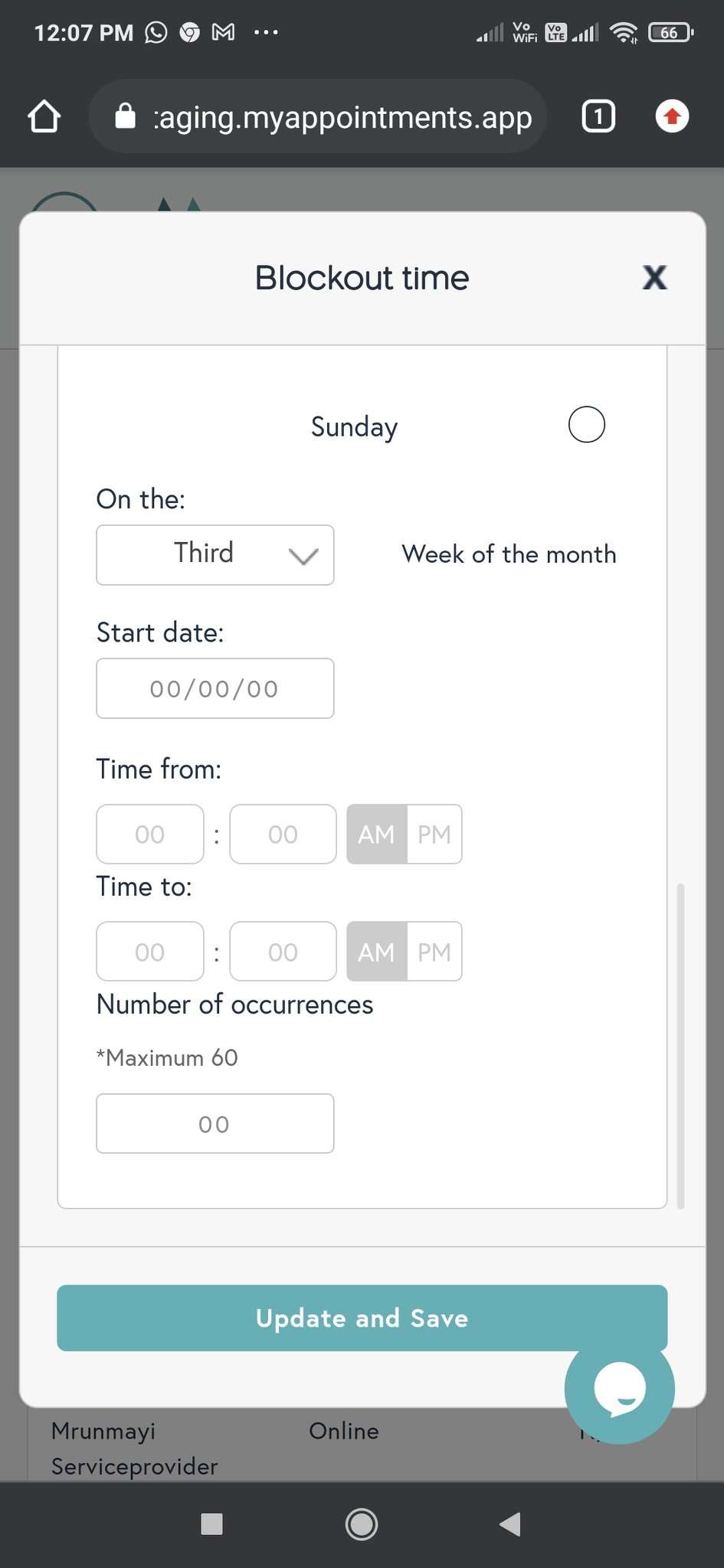Click the dialog's vertical scrollbar
724x1568 pixels.
pyautogui.click(x=680, y=1045)
